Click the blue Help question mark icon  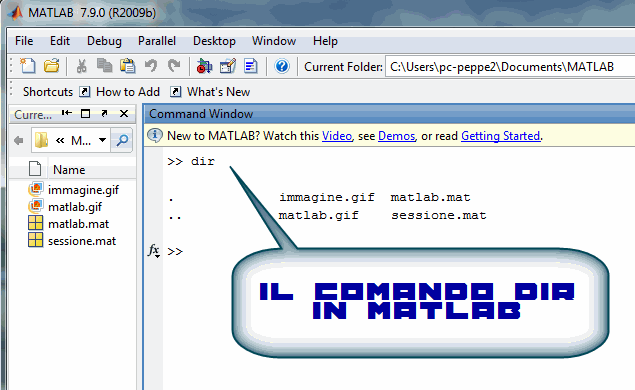coord(282,66)
